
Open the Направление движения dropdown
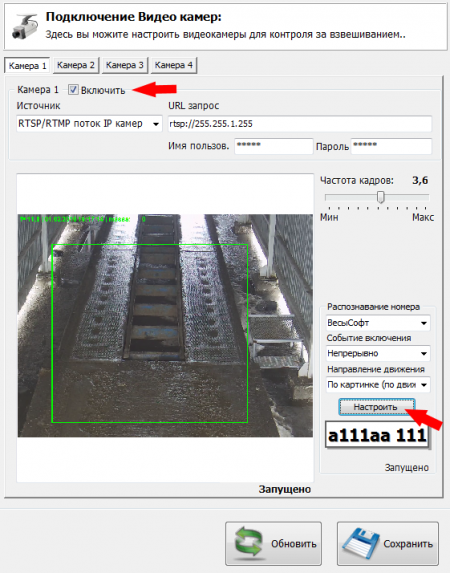pyautogui.click(x=378, y=385)
